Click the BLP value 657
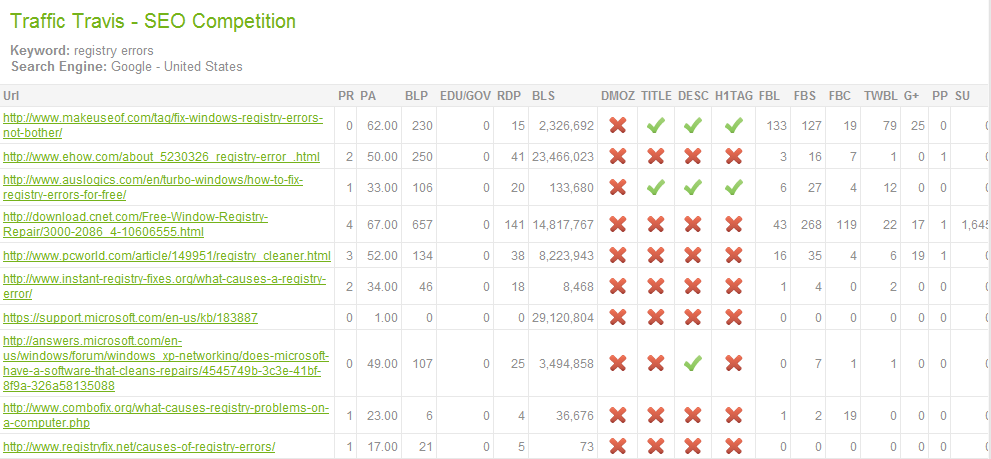991x459 pixels. (422, 225)
